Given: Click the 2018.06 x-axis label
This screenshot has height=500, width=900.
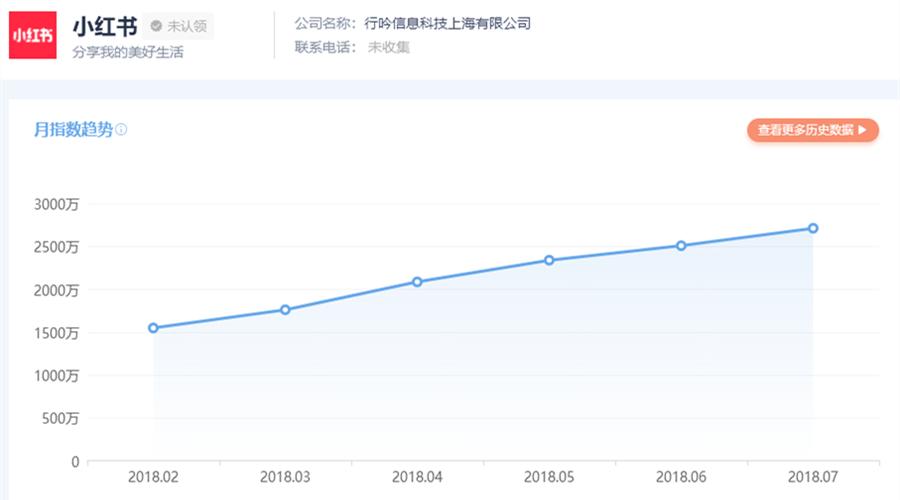Looking at the screenshot, I should pyautogui.click(x=681, y=477).
